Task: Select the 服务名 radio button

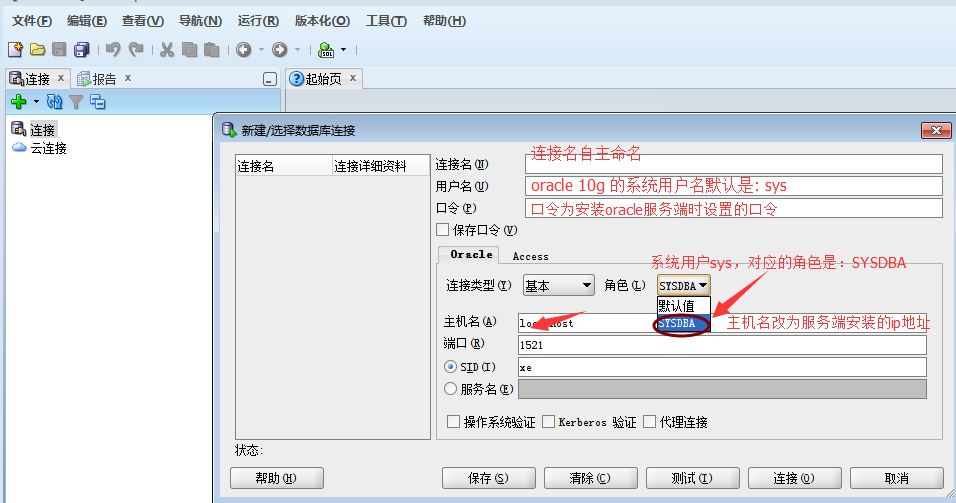Action: (x=451, y=389)
